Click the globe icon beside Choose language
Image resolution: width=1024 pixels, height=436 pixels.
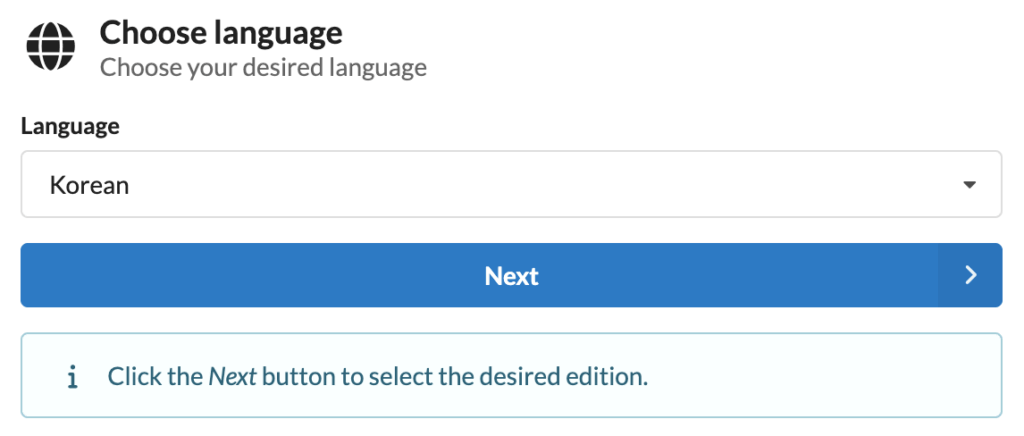pyautogui.click(x=51, y=46)
